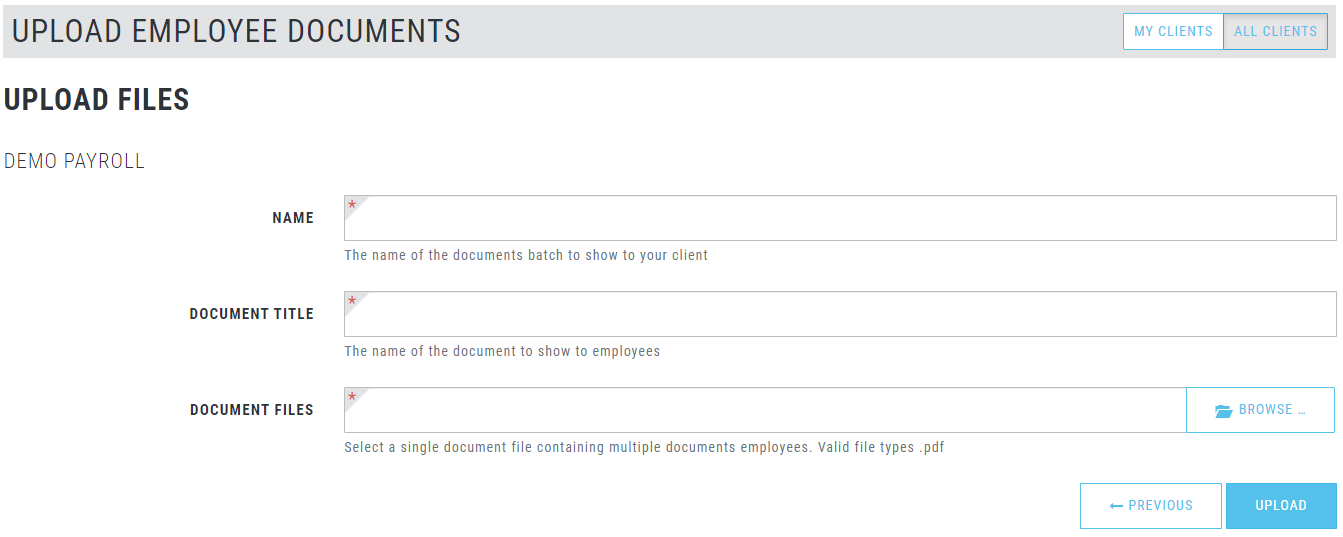
Task: Click the required asterisk in Document Files field
Action: coord(352,398)
